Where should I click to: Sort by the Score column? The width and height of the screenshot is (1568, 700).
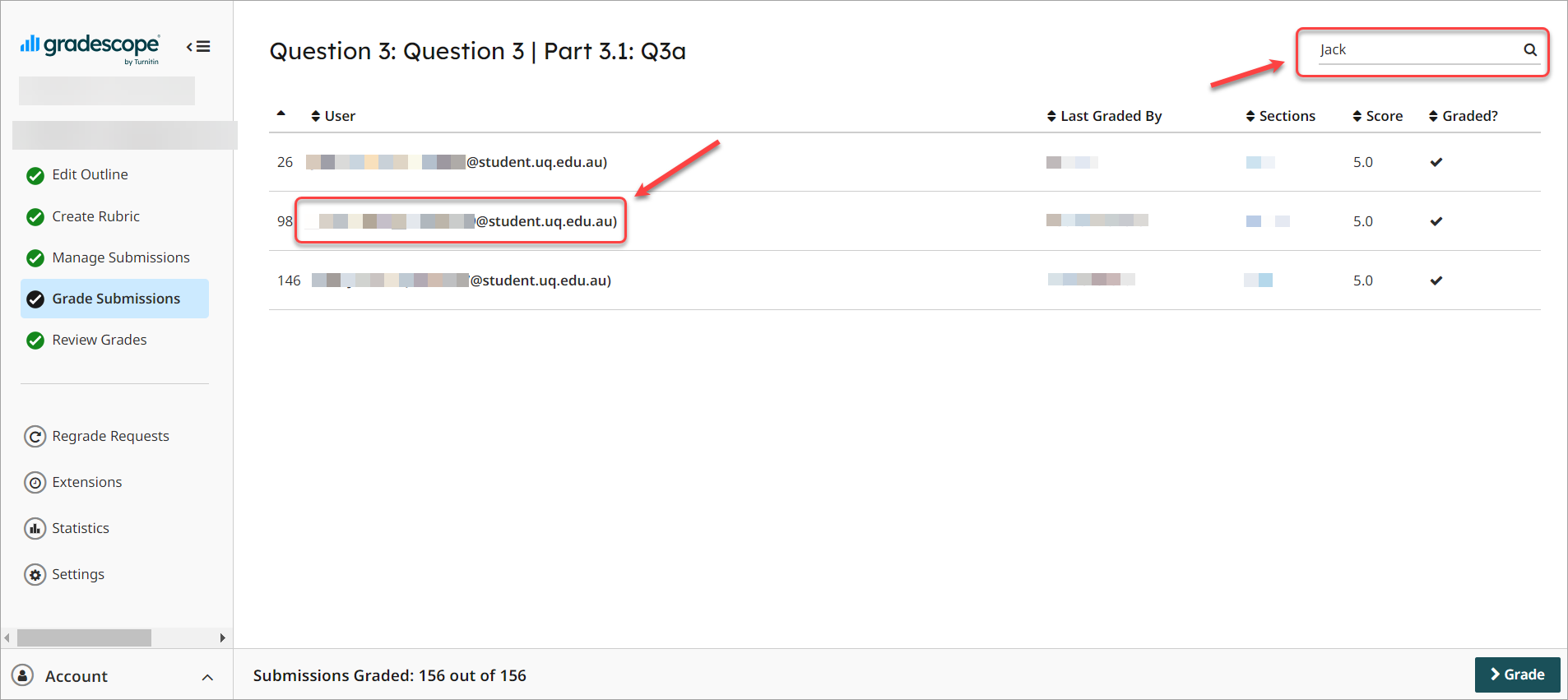coord(1378,116)
